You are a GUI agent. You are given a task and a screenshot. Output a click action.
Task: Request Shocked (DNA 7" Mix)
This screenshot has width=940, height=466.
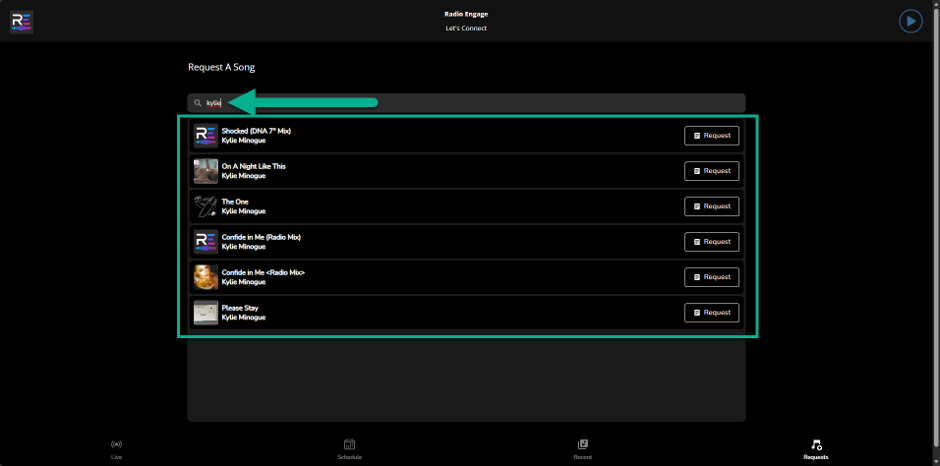click(x=712, y=136)
